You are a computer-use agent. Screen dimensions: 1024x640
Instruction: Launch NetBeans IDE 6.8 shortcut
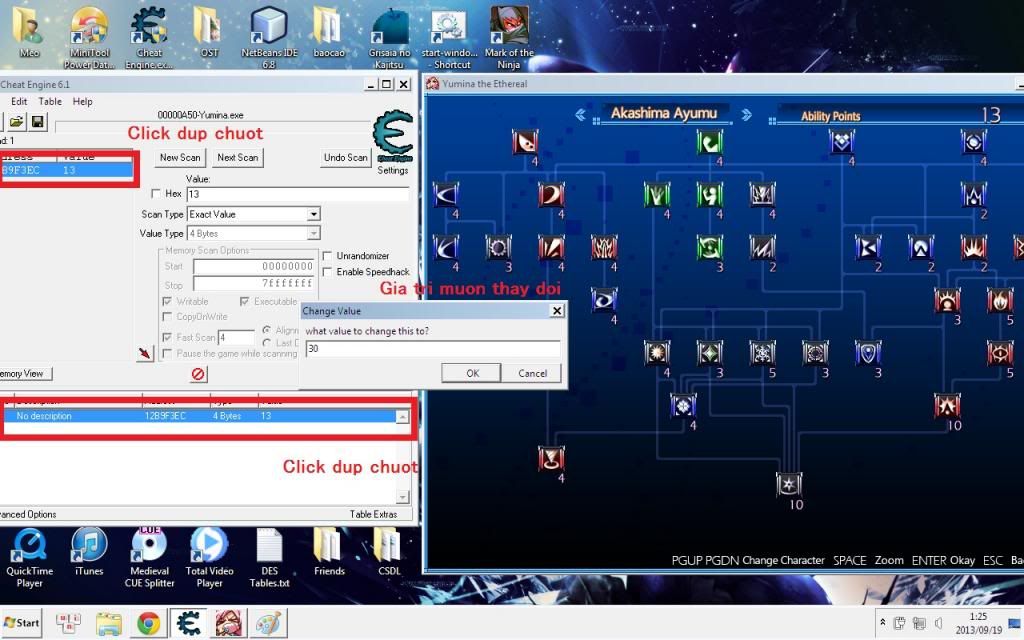269,38
